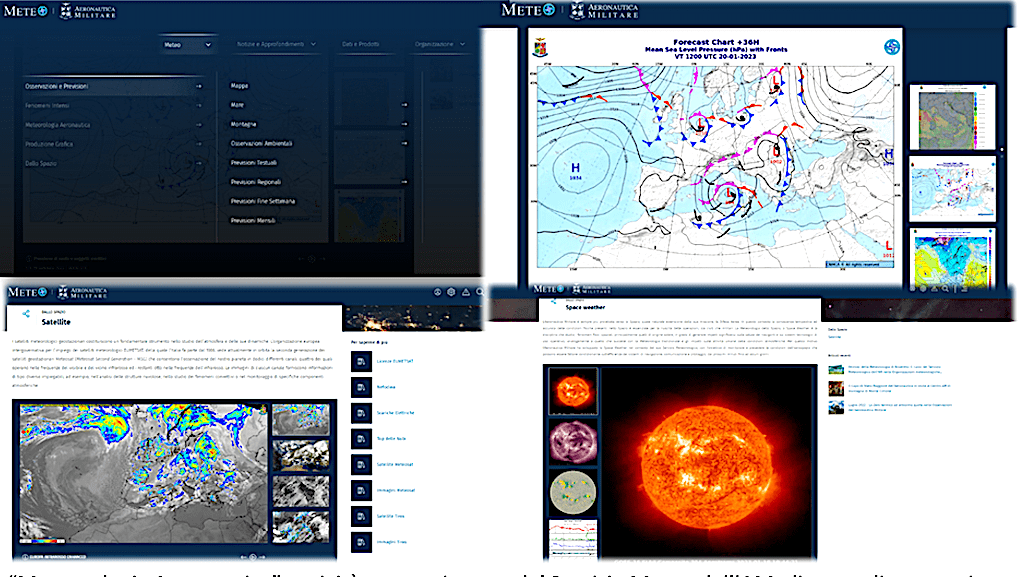Open Previsioni Testuali submenu item
The width and height of the screenshot is (1024, 577).
click(253, 163)
